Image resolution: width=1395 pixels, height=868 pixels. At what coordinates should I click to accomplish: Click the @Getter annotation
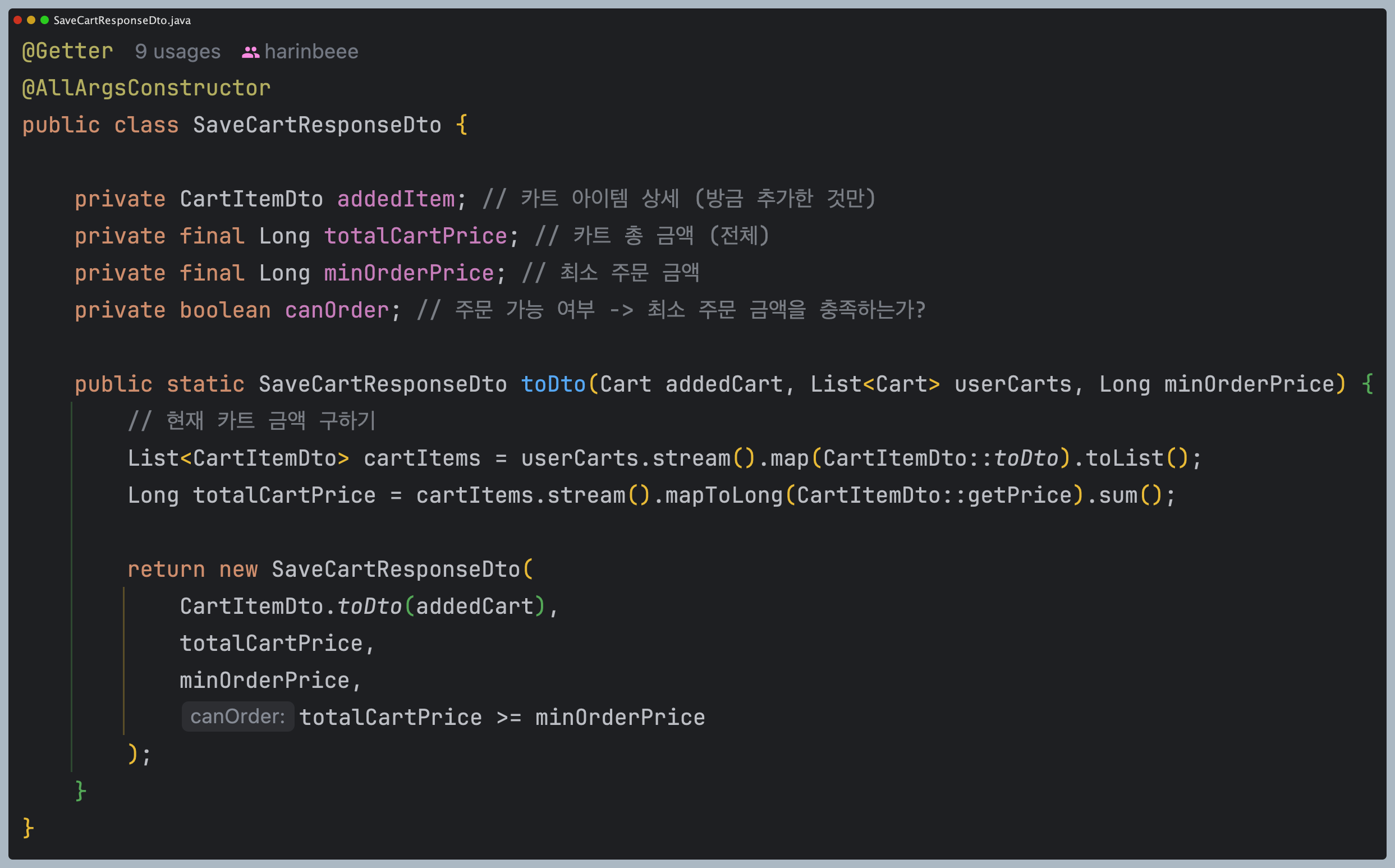[68, 51]
